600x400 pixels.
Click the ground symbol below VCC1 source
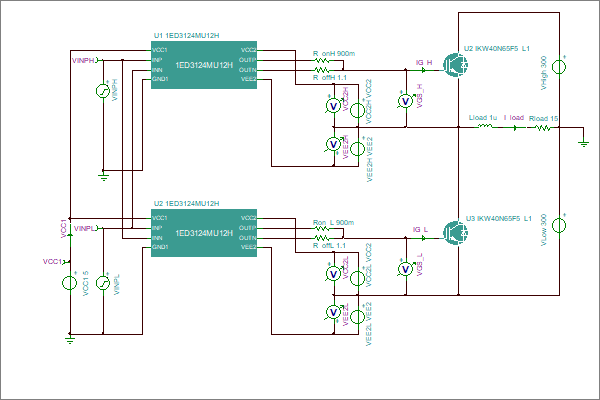pos(70,340)
